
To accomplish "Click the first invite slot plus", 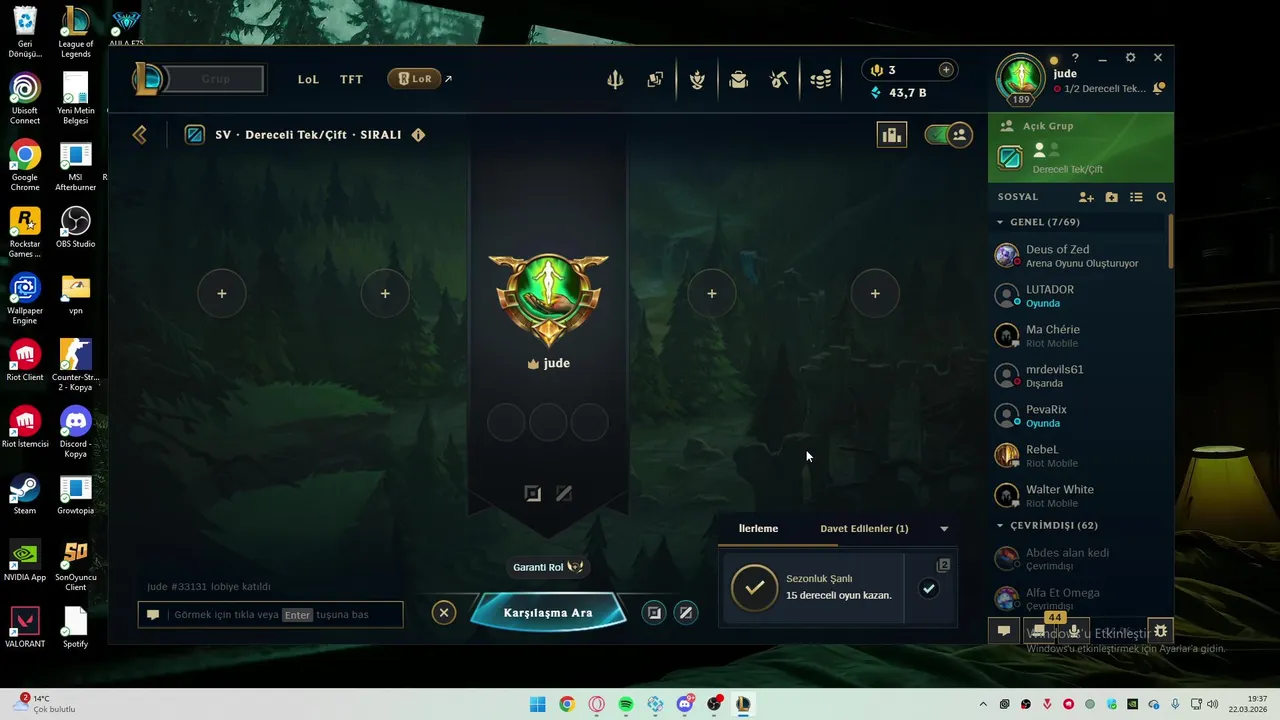I will click(222, 293).
